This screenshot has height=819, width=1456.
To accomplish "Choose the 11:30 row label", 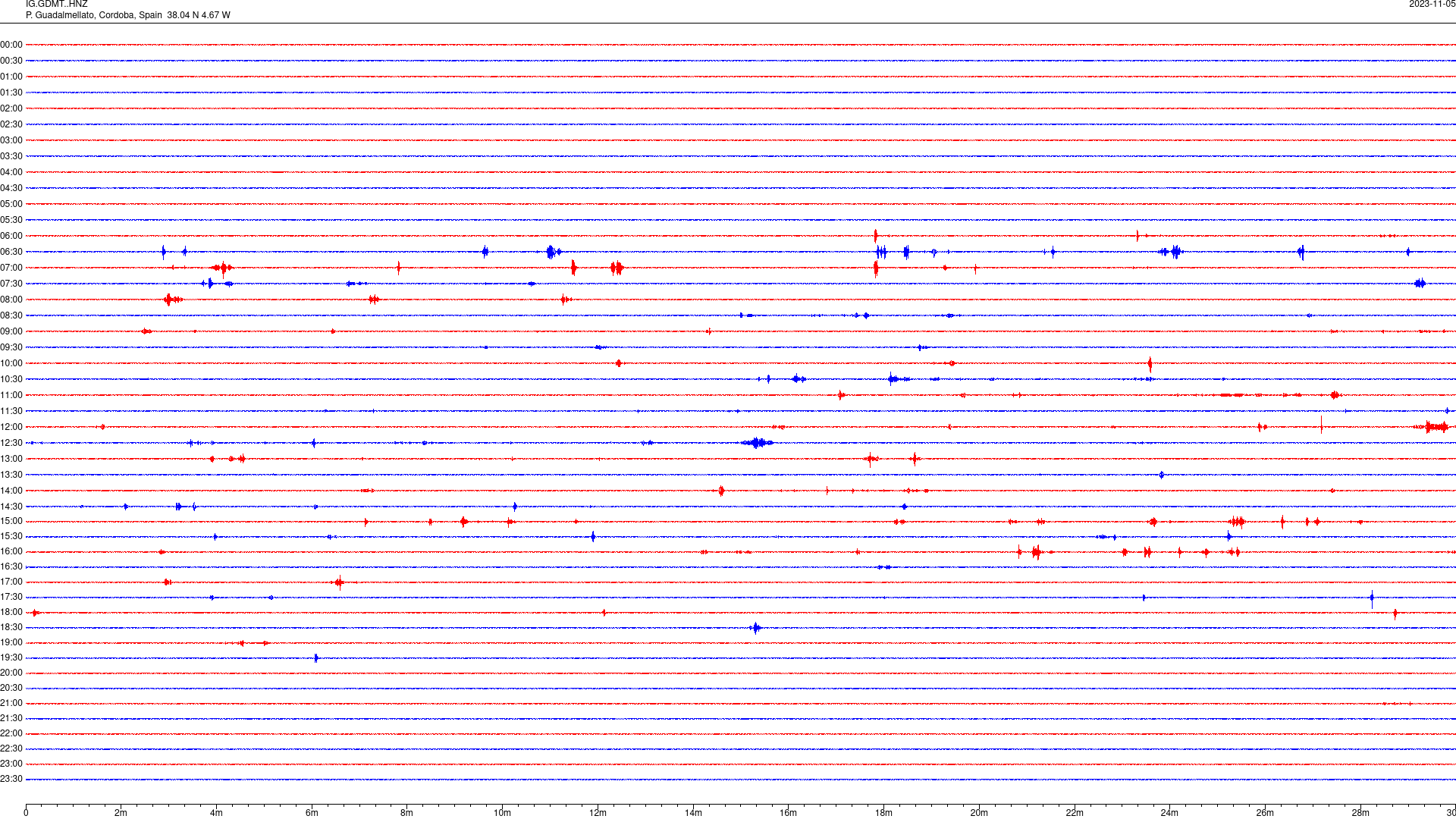I will coord(11,411).
